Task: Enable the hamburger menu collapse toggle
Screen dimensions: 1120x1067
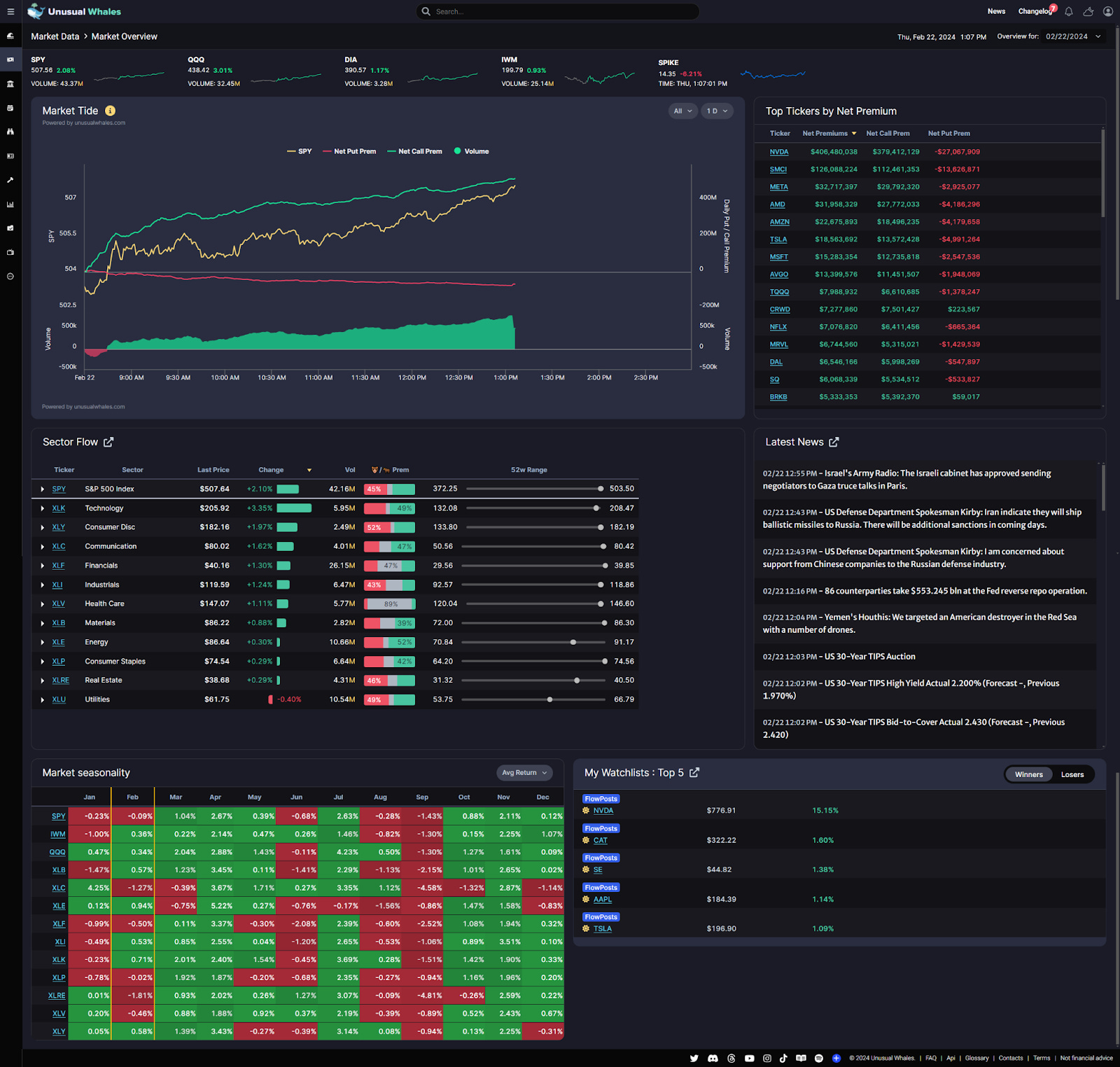Action: point(10,11)
